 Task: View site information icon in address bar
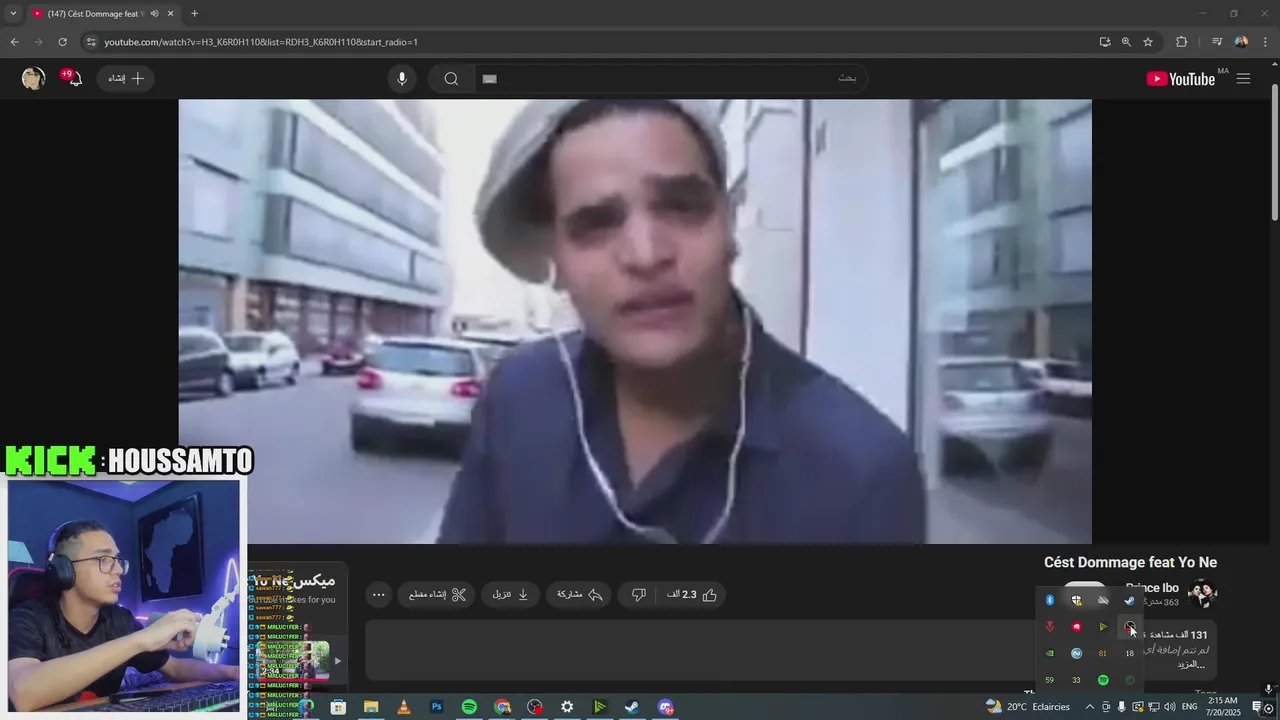[91, 42]
